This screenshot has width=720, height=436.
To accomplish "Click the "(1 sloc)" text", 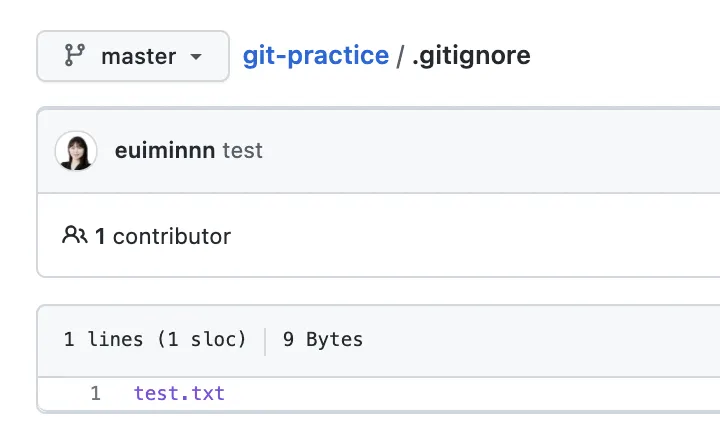I will [200, 340].
